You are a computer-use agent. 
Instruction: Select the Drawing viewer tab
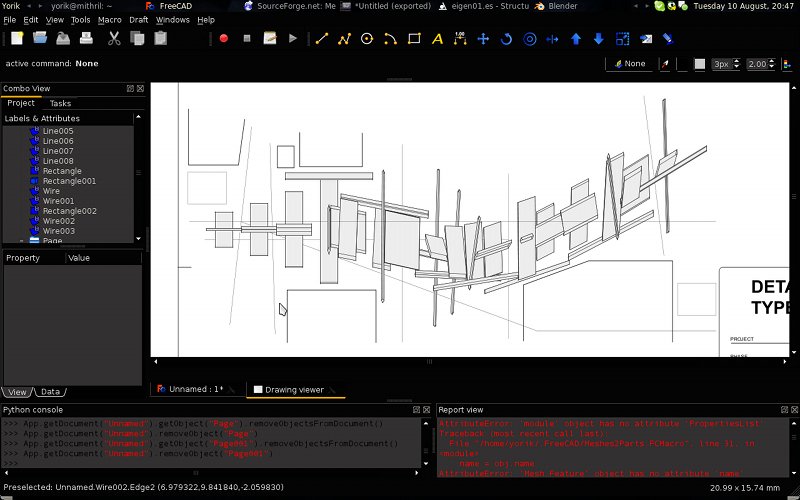(294, 390)
